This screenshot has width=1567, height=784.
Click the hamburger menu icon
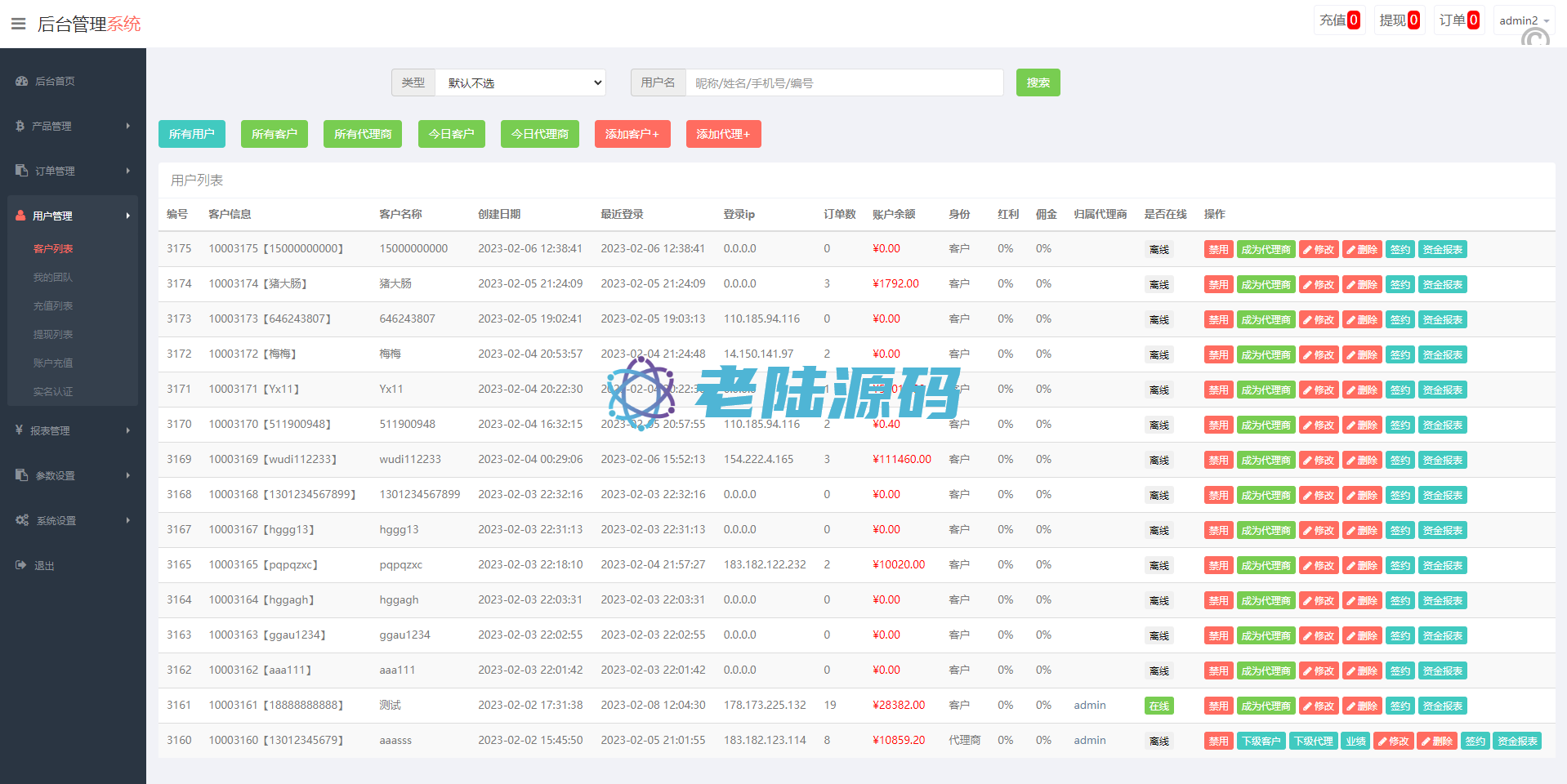(x=18, y=24)
